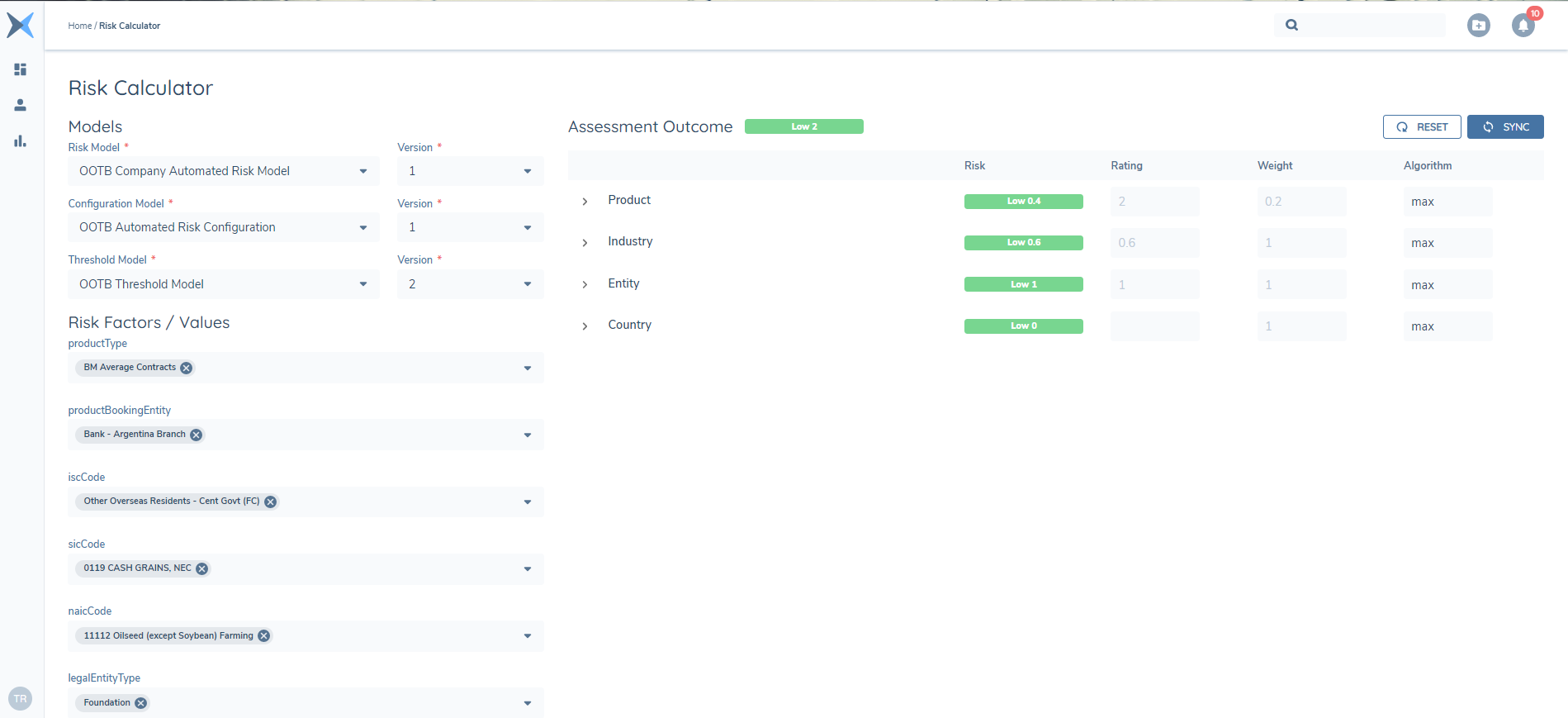Screen dimensions: 1568x718
Task: Click the app logo in sidebar
Action: click(21, 25)
